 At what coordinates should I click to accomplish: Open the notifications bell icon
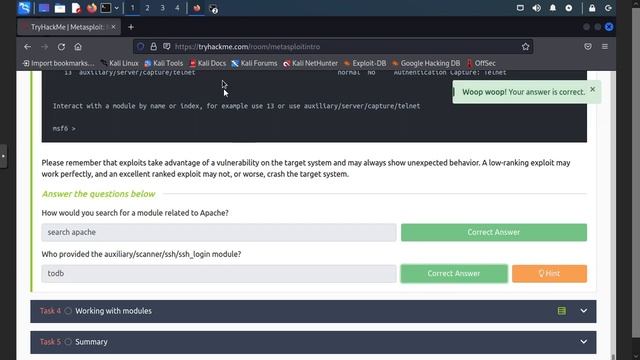[553, 8]
